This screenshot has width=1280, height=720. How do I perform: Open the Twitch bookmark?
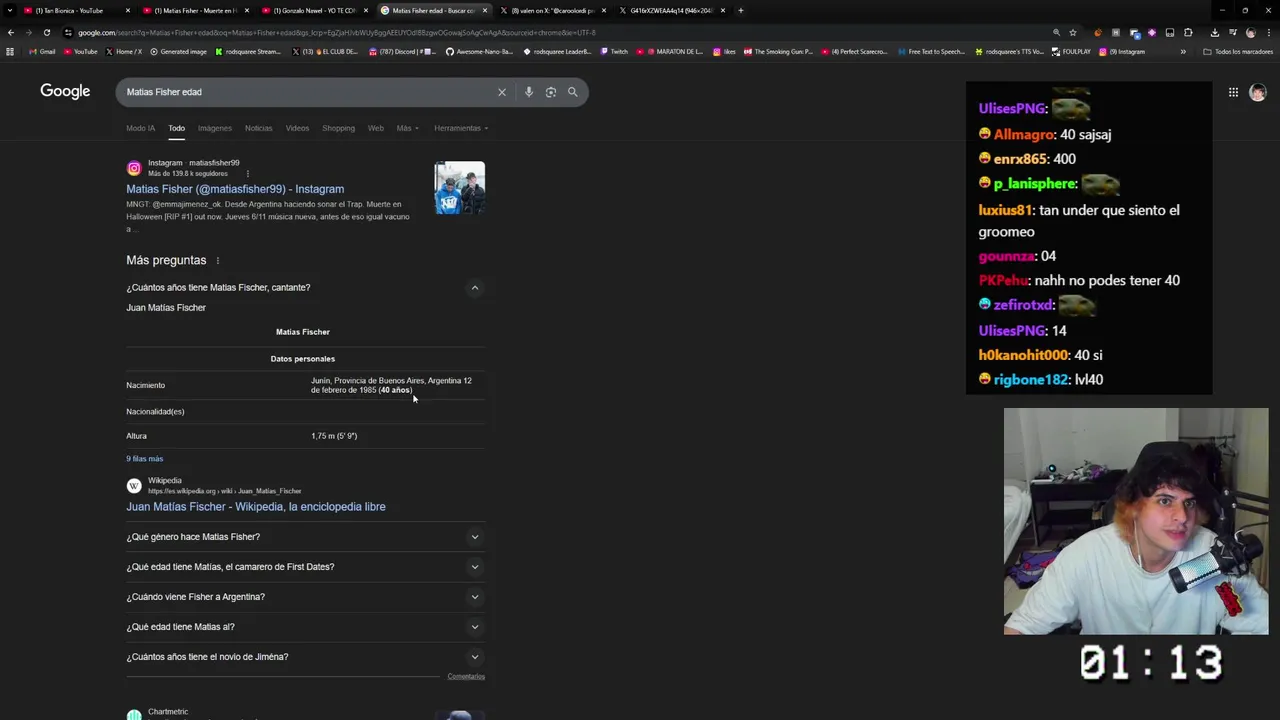click(614, 52)
